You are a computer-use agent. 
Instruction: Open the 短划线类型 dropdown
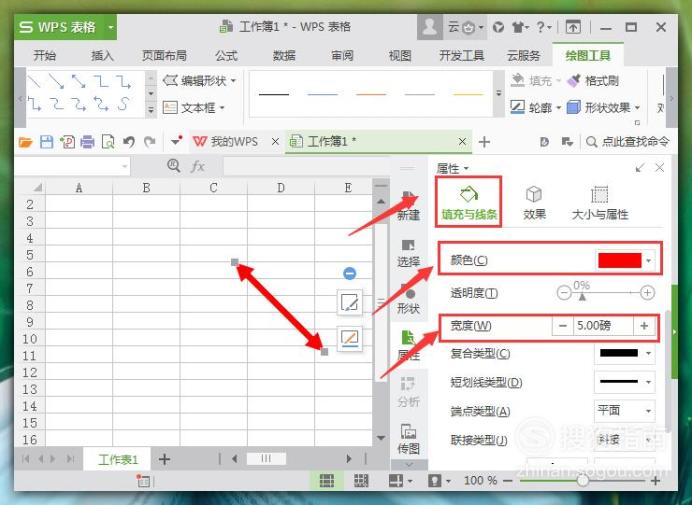tap(624, 381)
